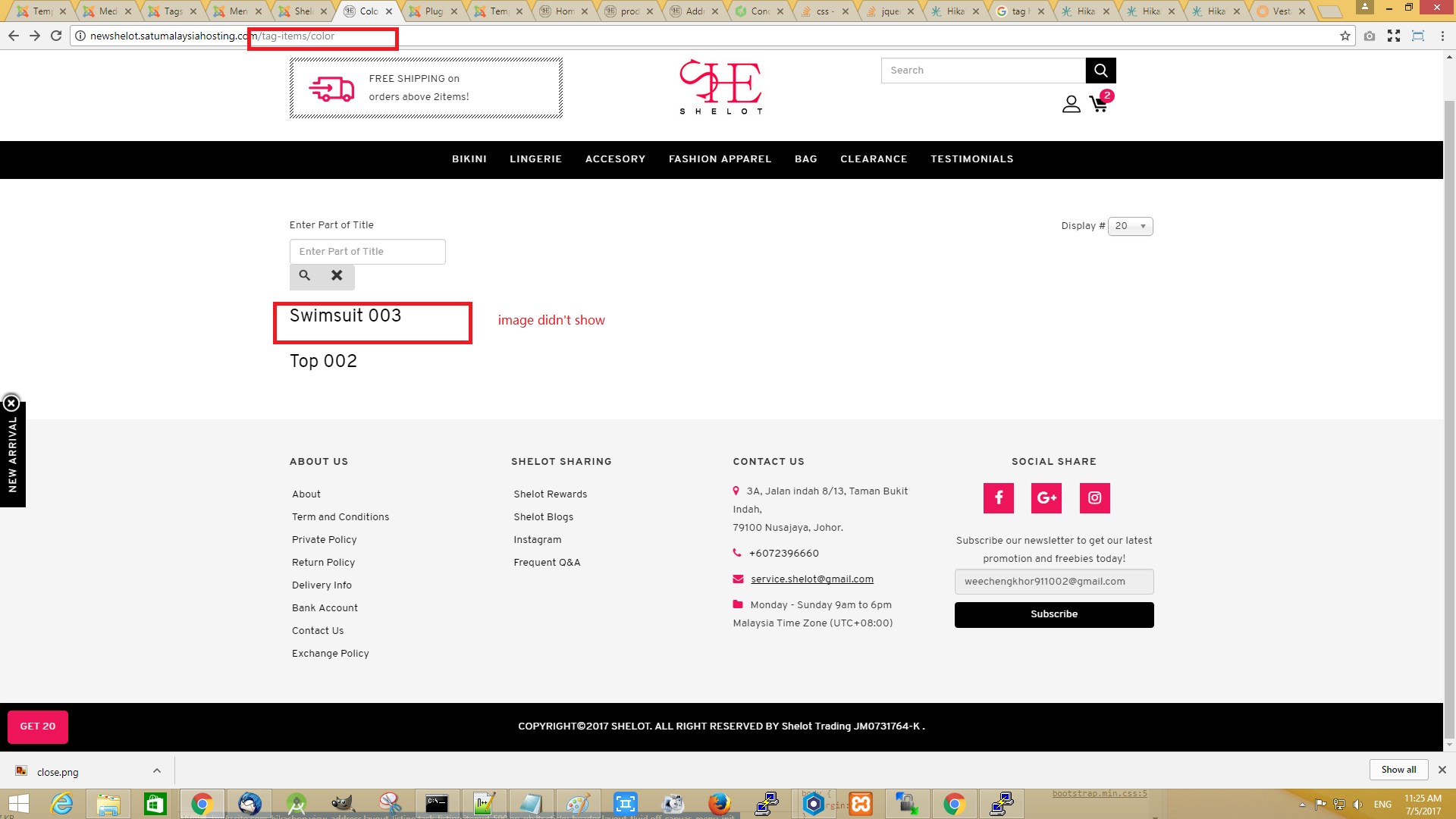Click the SHELOT logo
Screen dimensions: 1456x819
[x=720, y=87]
